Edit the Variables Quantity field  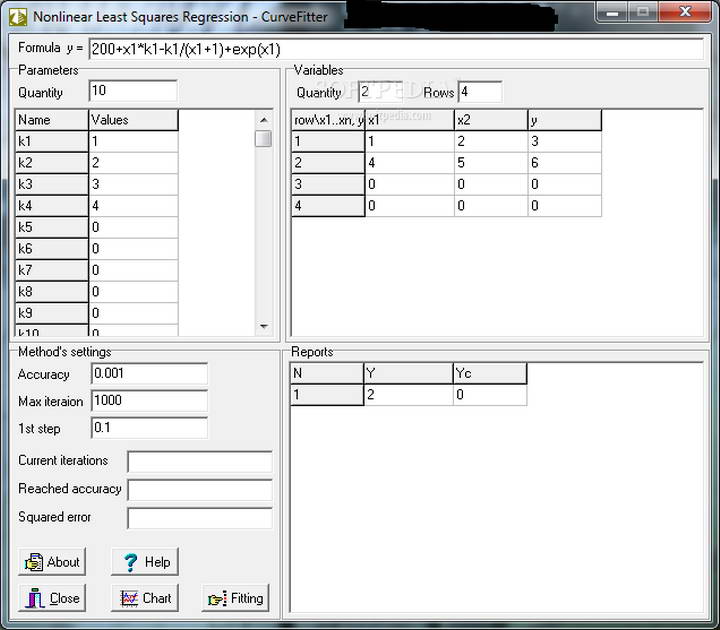point(380,92)
